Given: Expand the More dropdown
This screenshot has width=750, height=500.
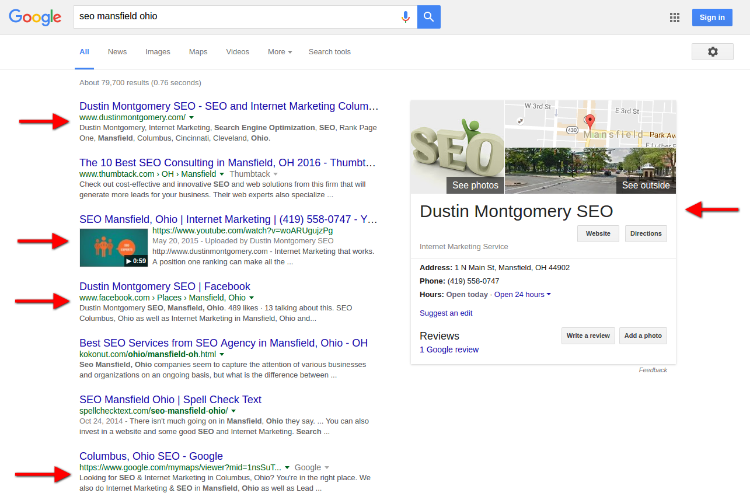Looking at the screenshot, I should point(280,52).
